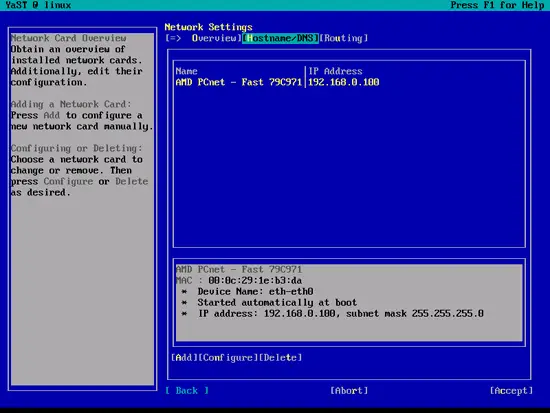This screenshot has height=413, width=550.
Task: Click the Add button
Action: tap(184, 358)
